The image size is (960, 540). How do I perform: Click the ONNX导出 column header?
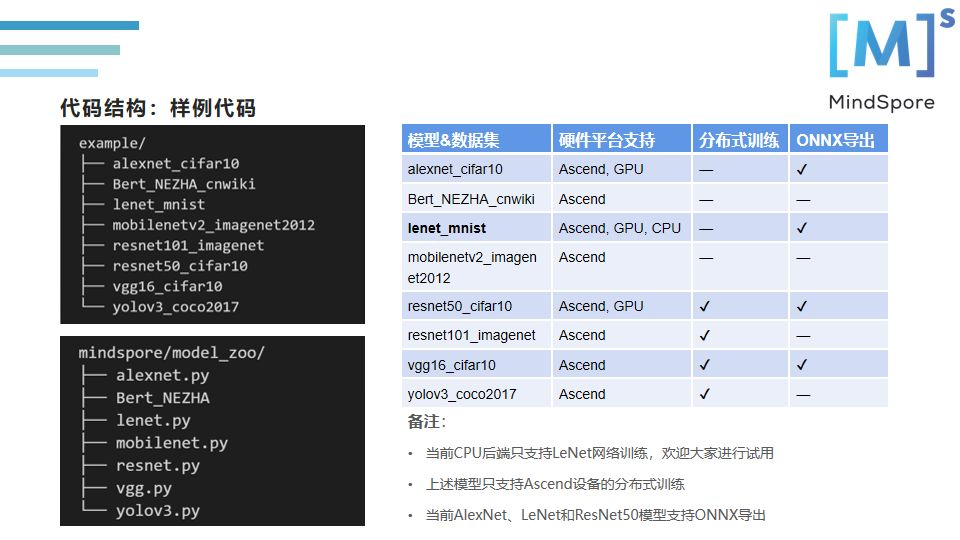click(x=838, y=139)
